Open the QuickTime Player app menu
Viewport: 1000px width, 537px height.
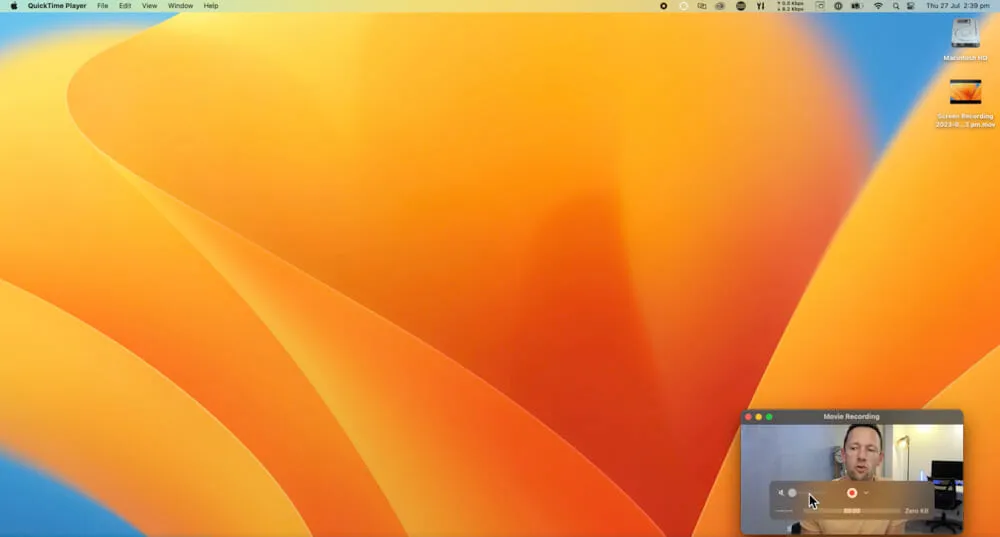pyautogui.click(x=57, y=6)
